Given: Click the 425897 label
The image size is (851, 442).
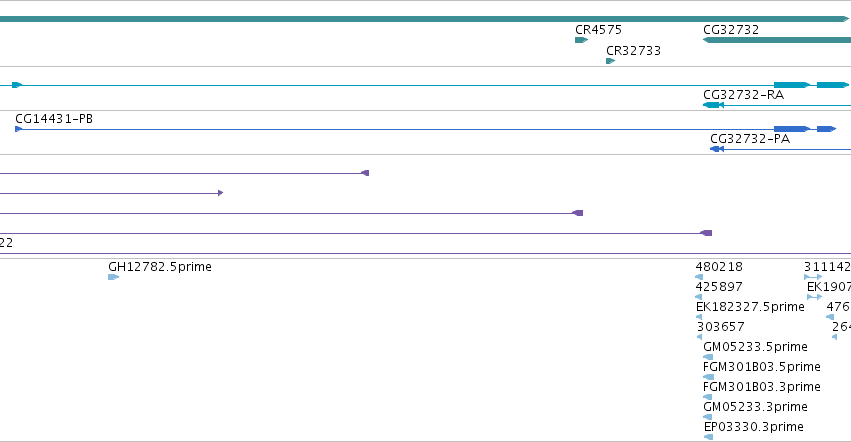Looking at the screenshot, I should pyautogui.click(x=719, y=287).
